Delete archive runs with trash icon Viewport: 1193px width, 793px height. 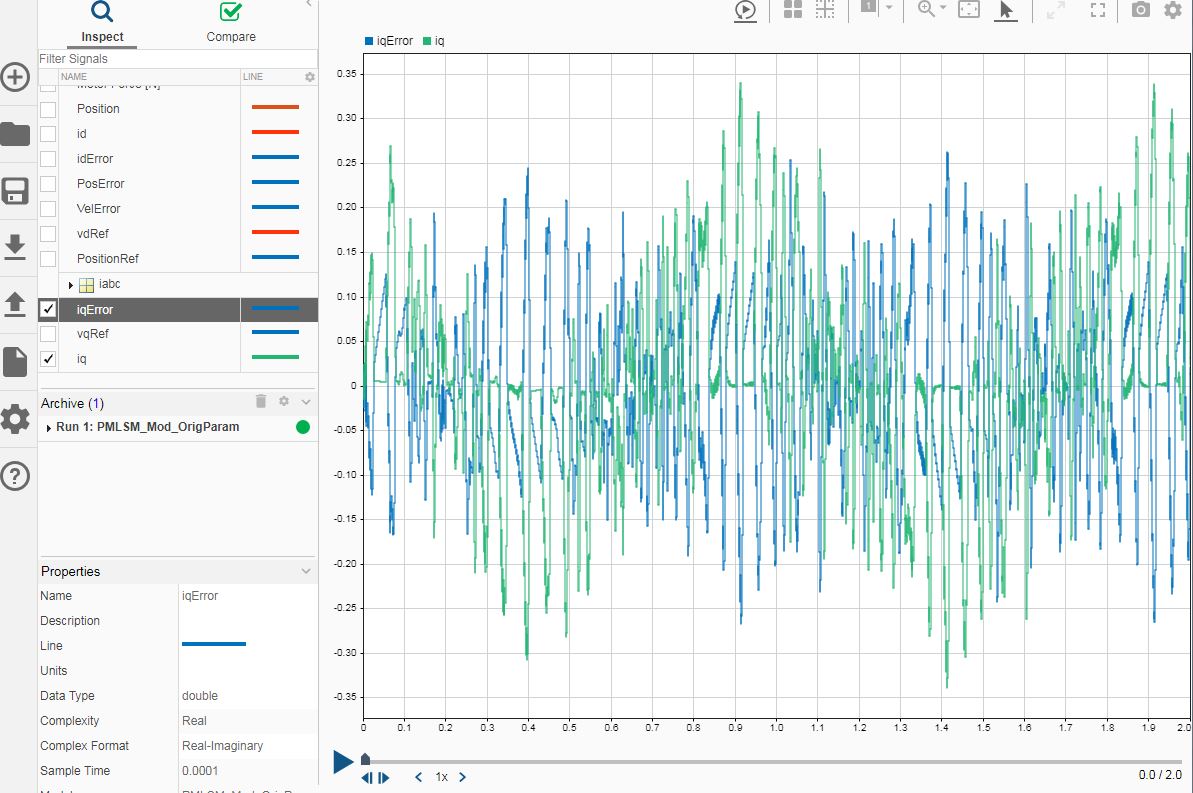261,401
